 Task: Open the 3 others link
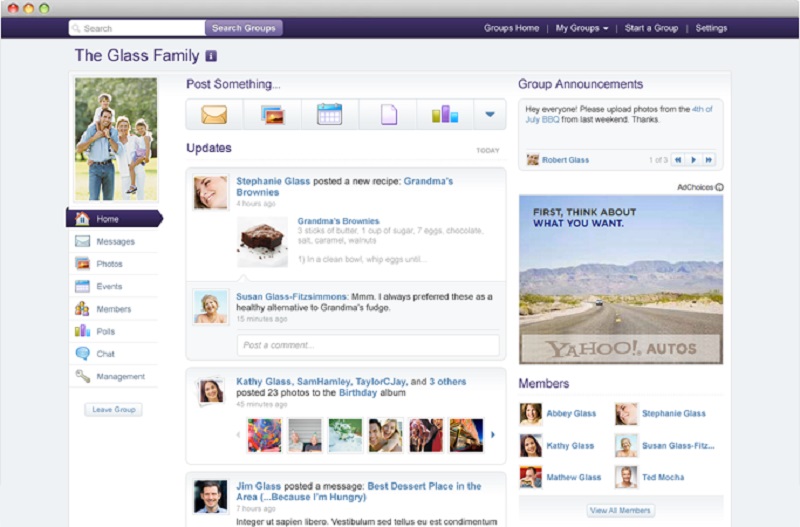pos(447,381)
